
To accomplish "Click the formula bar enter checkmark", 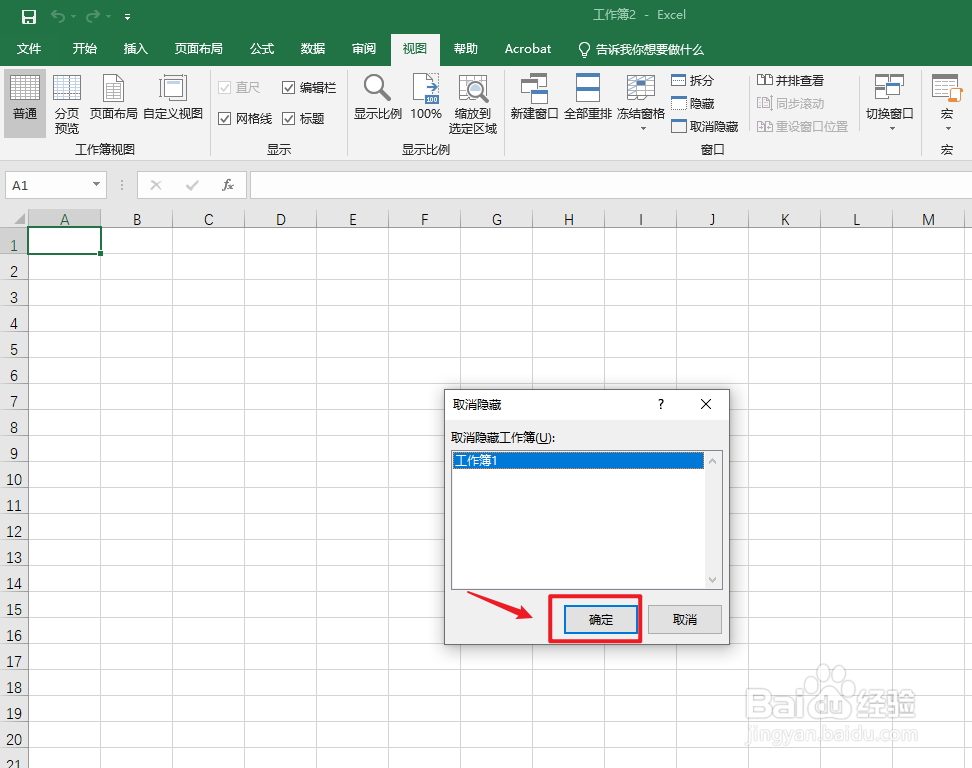I will click(192, 185).
